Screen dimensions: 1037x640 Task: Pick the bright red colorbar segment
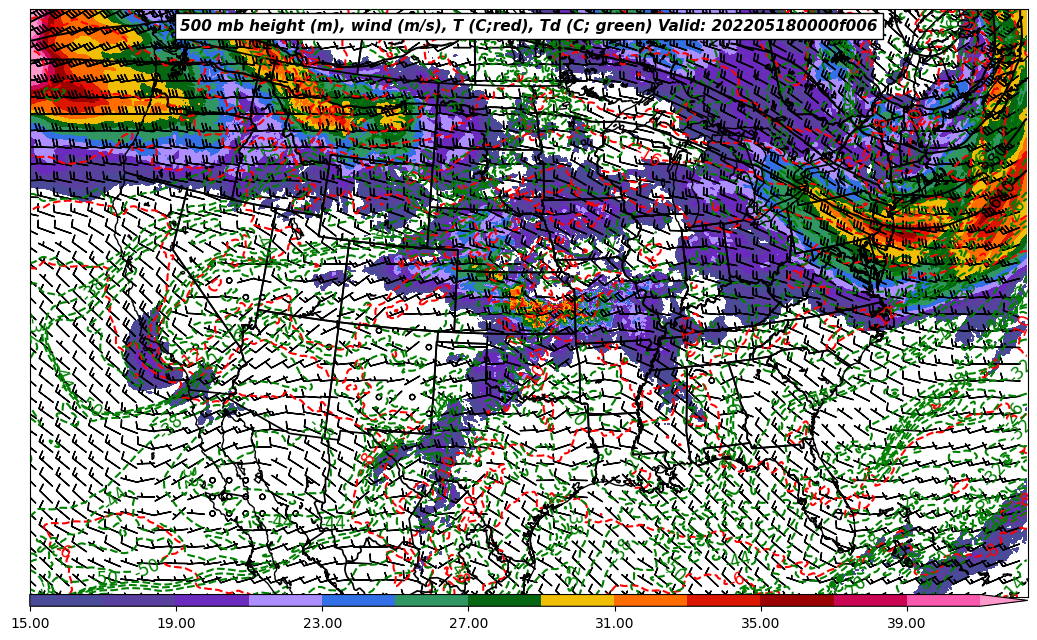723,601
